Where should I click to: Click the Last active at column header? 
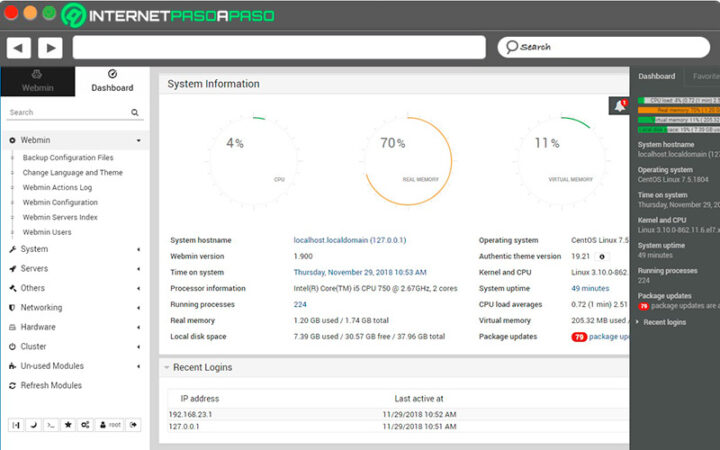pos(419,399)
